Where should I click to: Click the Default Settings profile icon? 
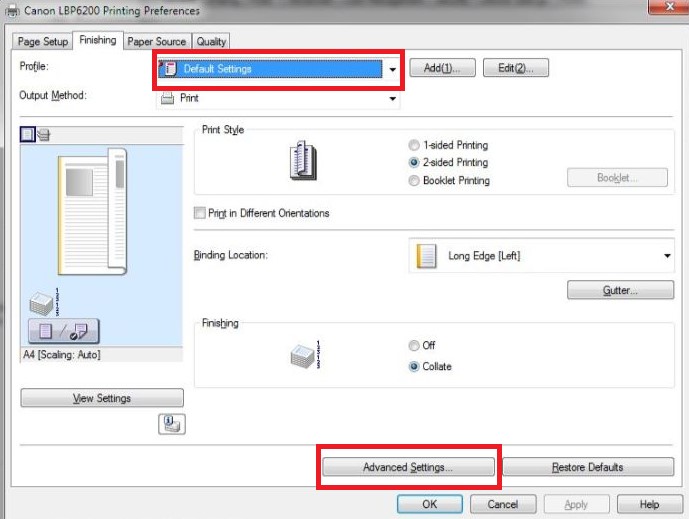[169, 69]
